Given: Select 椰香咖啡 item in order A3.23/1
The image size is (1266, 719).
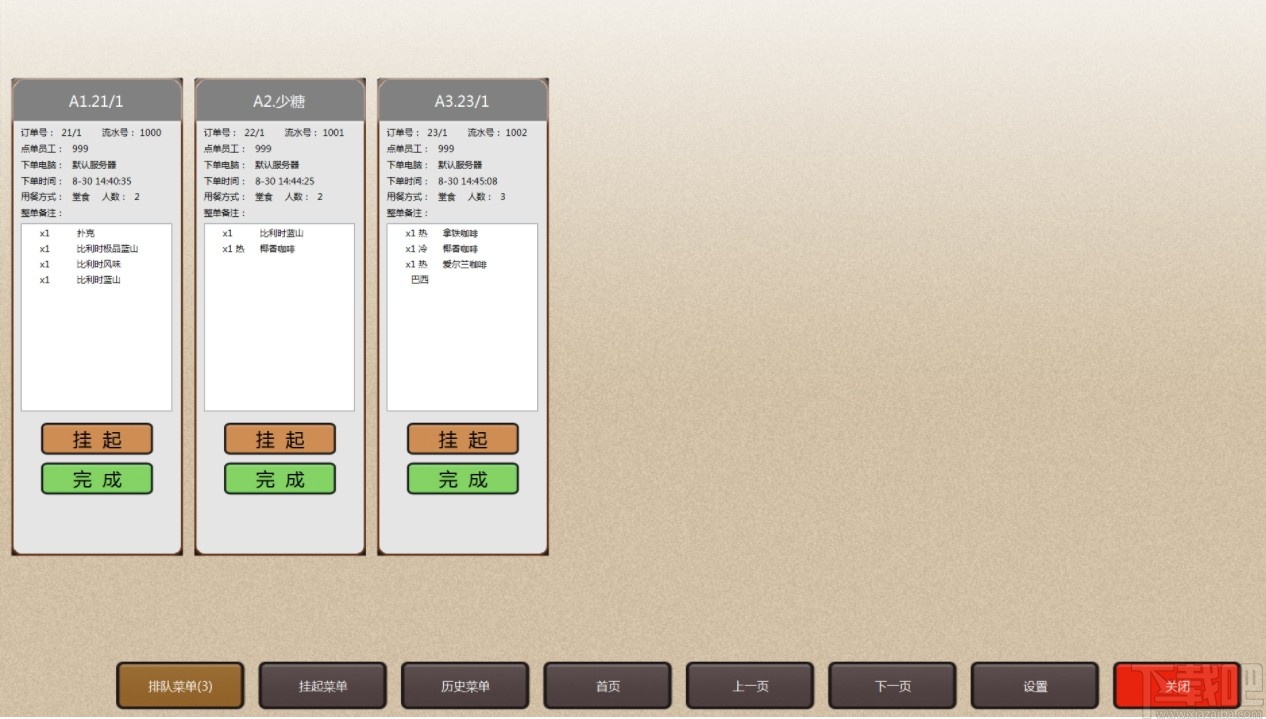Looking at the screenshot, I should click(460, 249).
